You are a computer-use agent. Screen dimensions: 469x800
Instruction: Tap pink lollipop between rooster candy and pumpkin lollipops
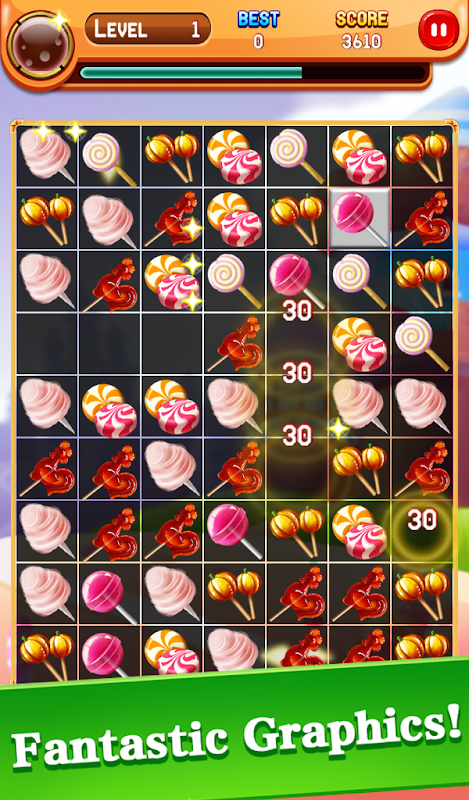(234, 531)
